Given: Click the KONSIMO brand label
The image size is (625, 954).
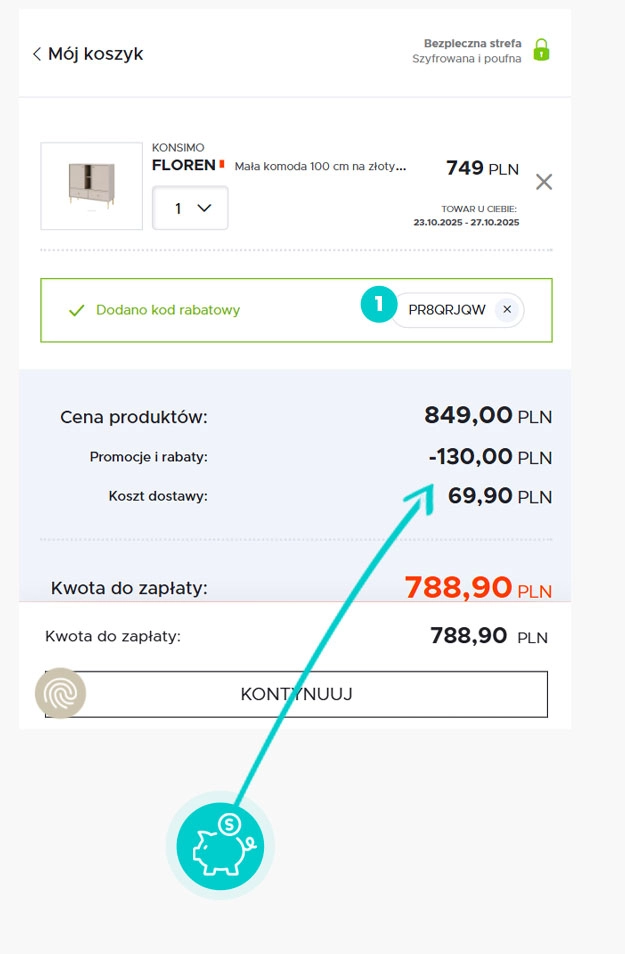Looking at the screenshot, I should (178, 148).
